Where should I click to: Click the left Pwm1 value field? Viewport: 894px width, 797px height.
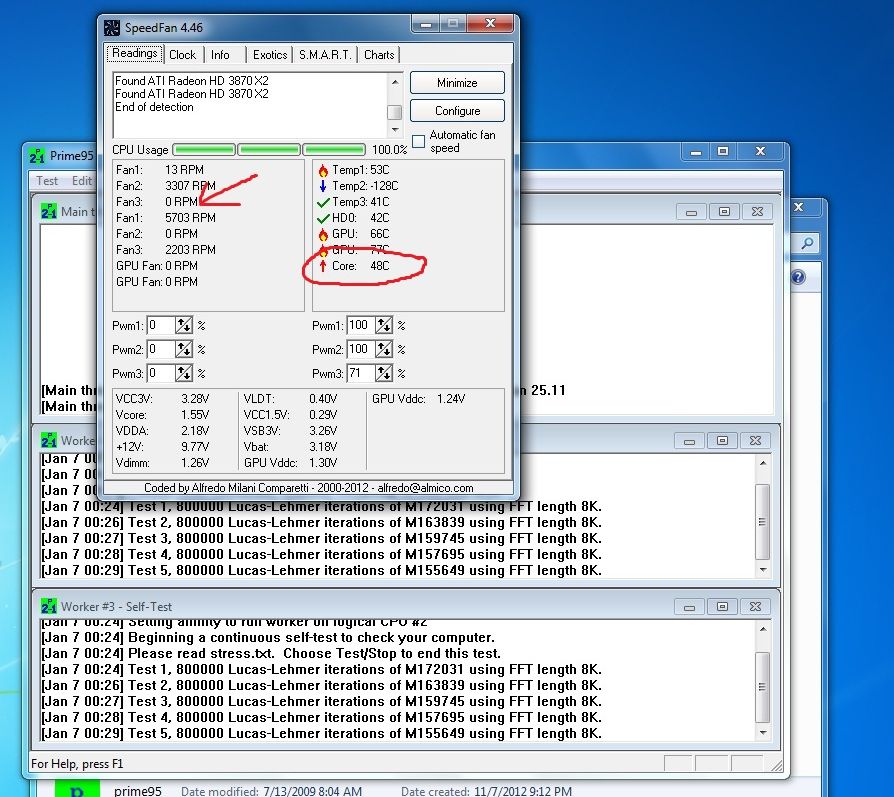coord(160,326)
